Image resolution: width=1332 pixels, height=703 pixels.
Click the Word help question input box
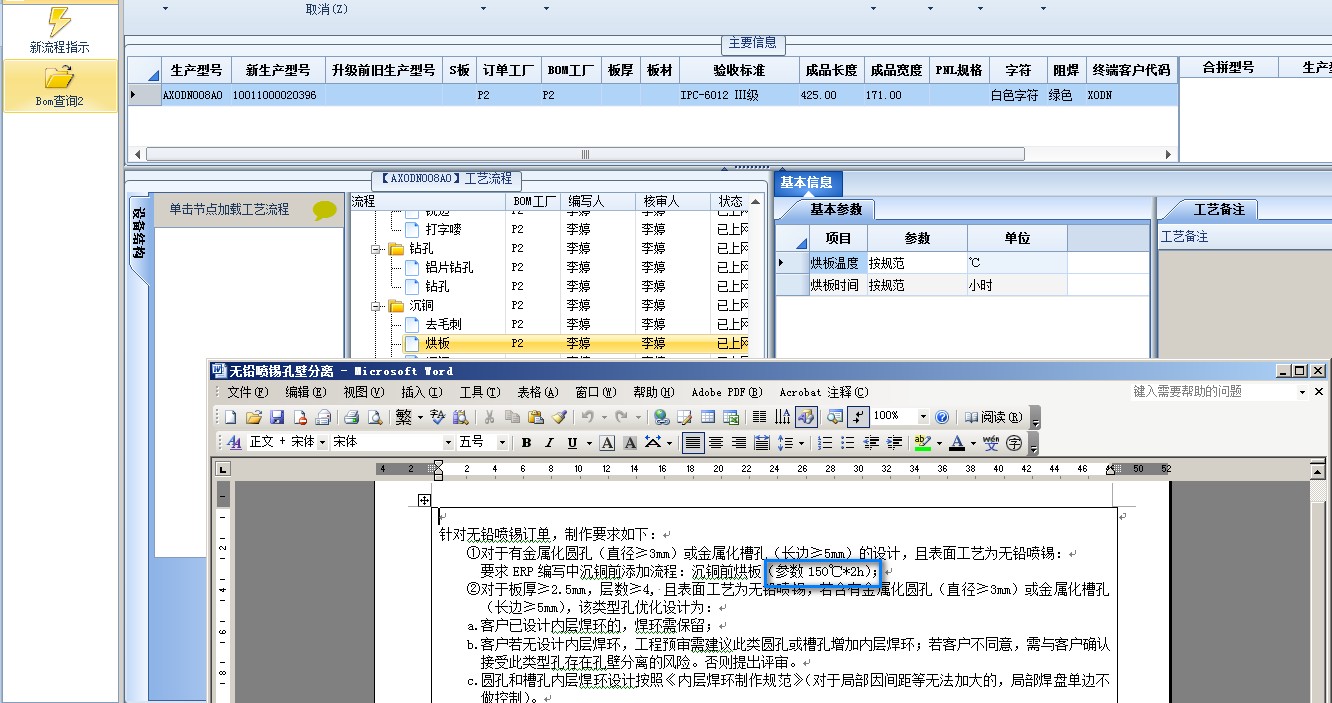pos(1212,391)
